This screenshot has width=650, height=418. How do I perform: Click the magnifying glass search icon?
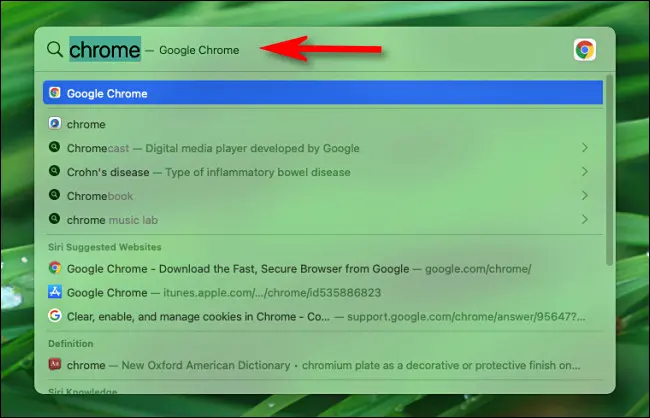(x=55, y=50)
